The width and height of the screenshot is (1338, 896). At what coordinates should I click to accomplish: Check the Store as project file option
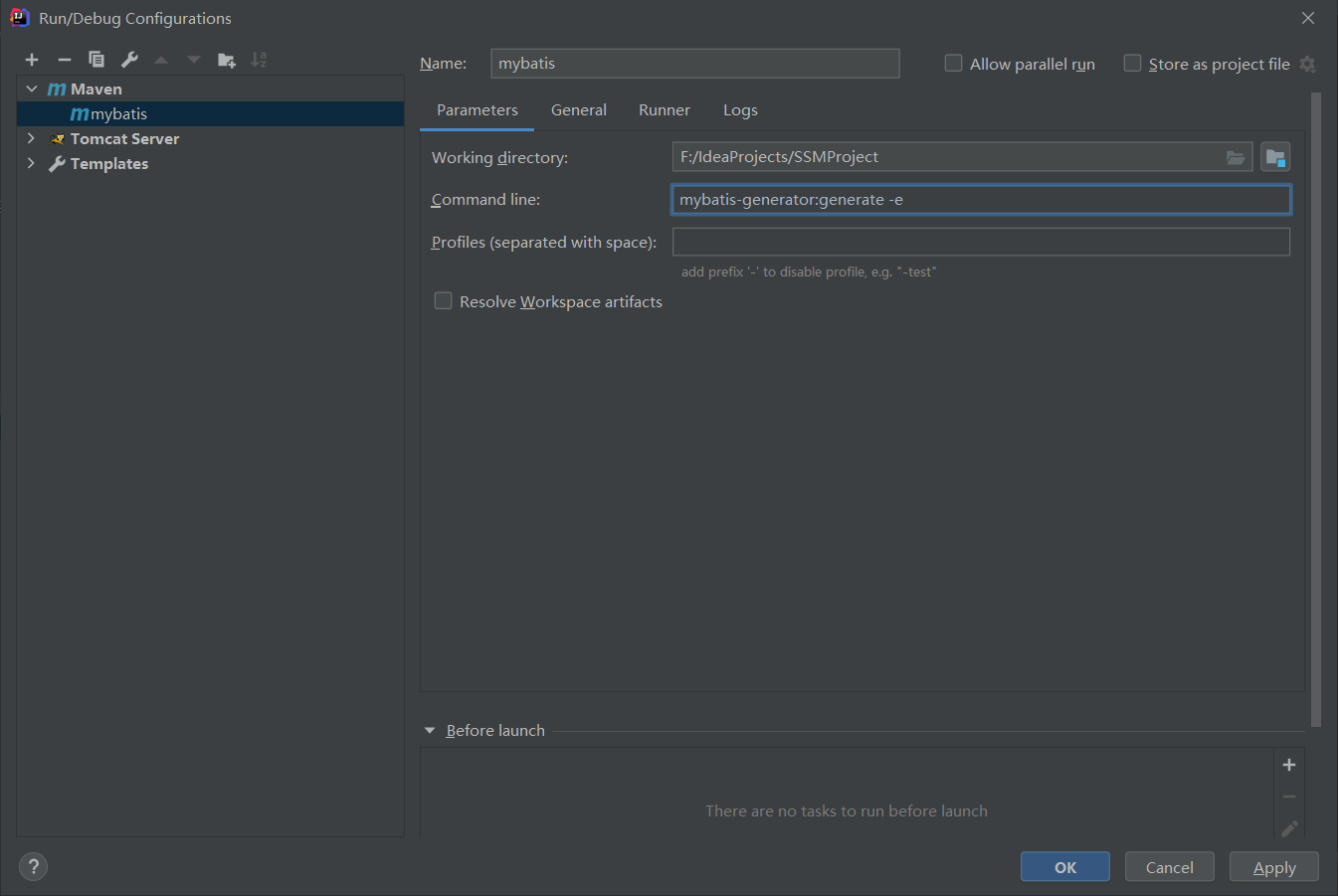[1132, 64]
